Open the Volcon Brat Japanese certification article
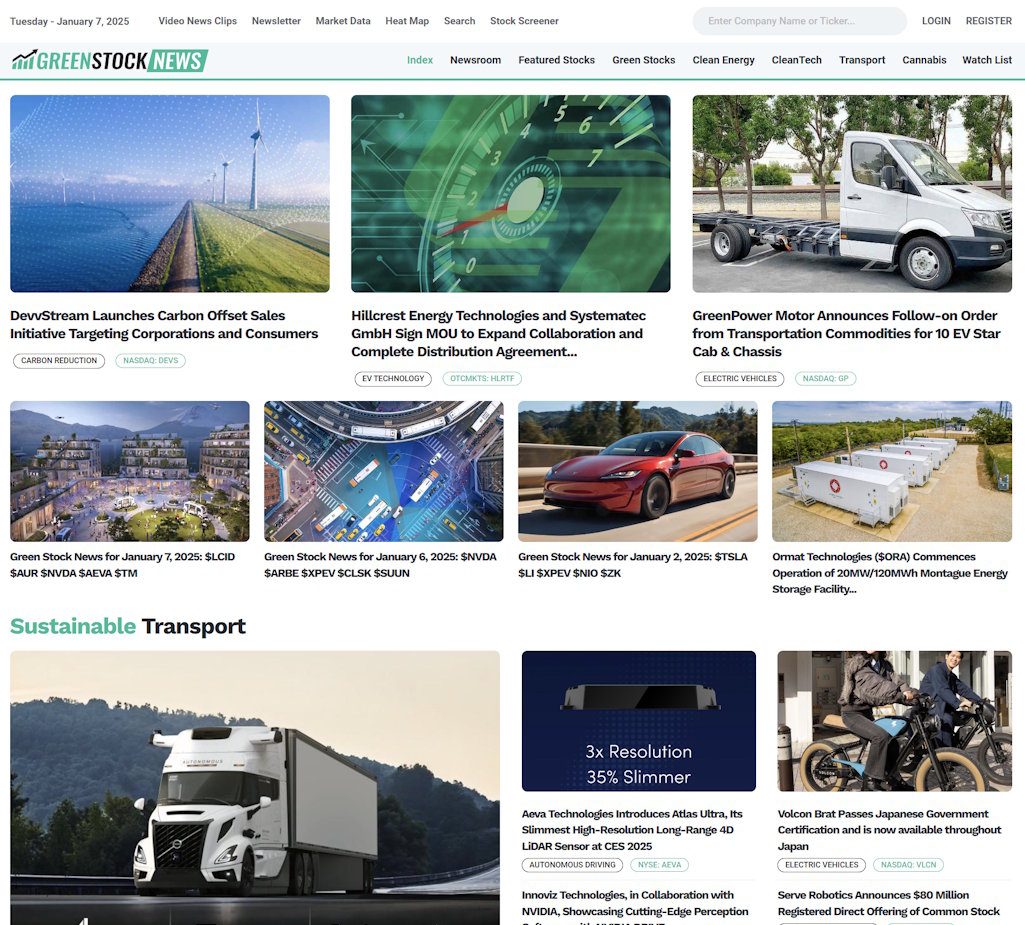Image resolution: width=1025 pixels, height=925 pixels. [889, 829]
